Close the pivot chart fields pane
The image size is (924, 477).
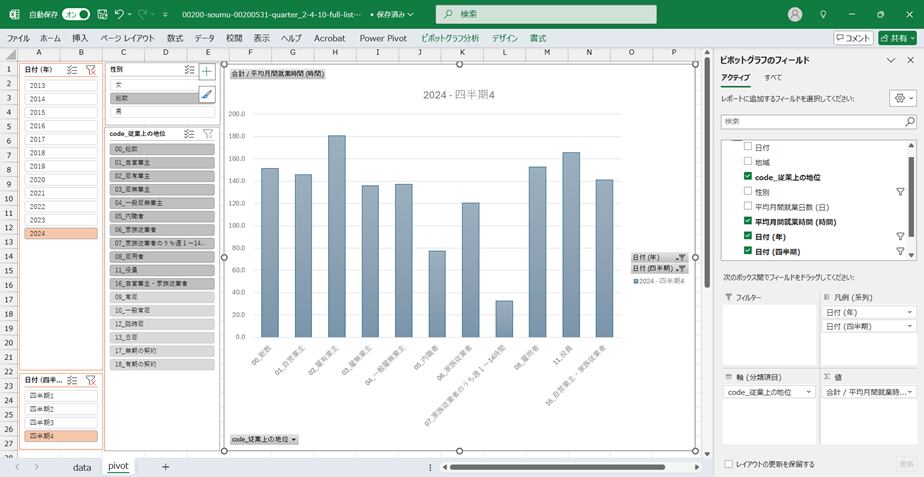point(910,60)
